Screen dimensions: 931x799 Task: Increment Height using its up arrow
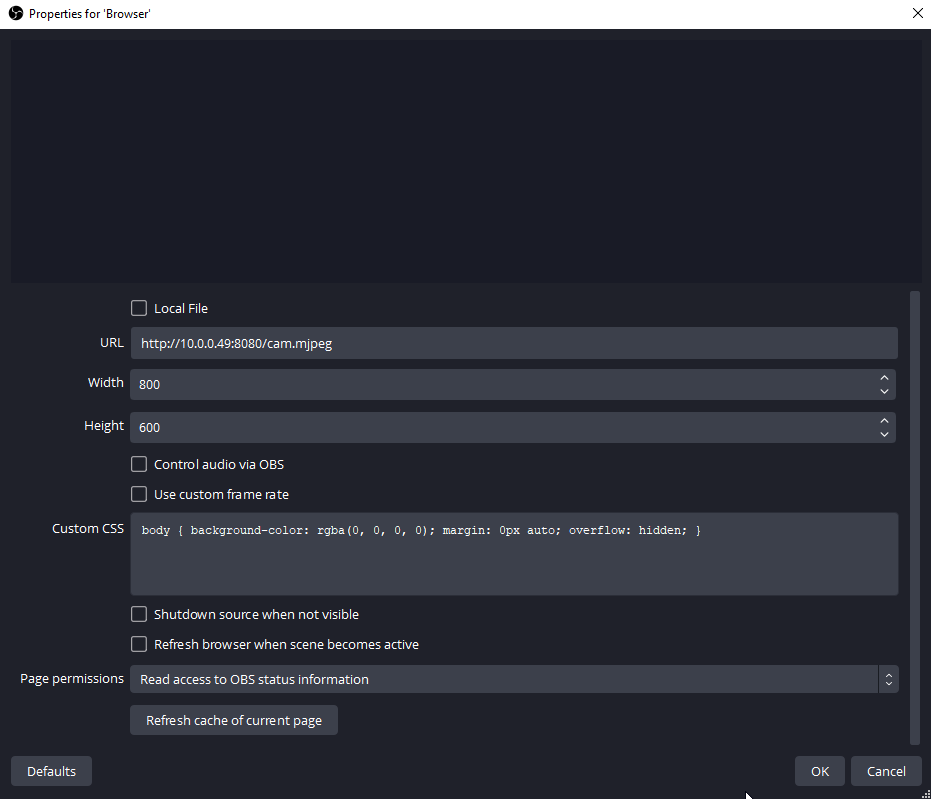tap(884, 421)
